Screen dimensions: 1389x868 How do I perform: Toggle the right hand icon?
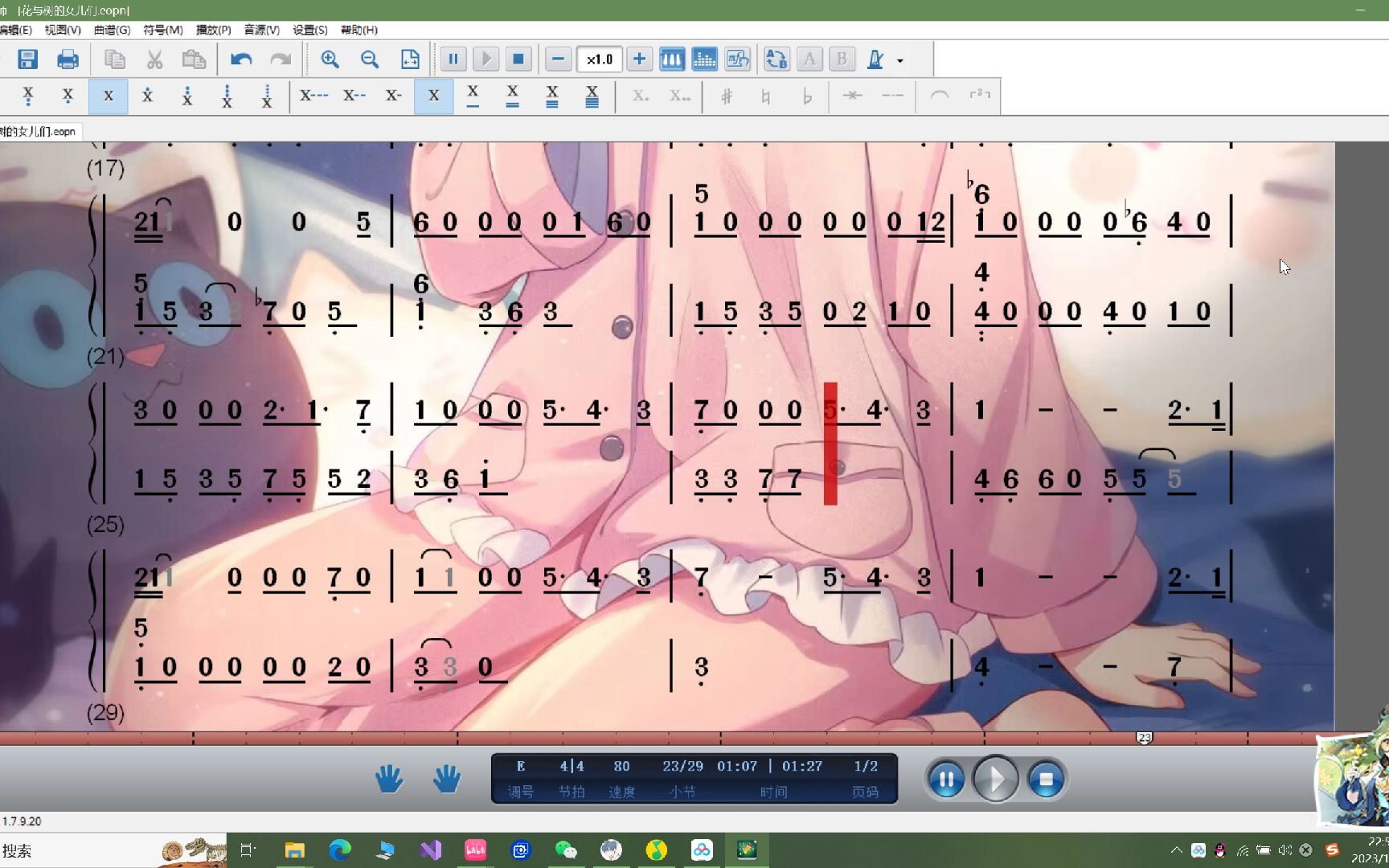click(x=447, y=779)
